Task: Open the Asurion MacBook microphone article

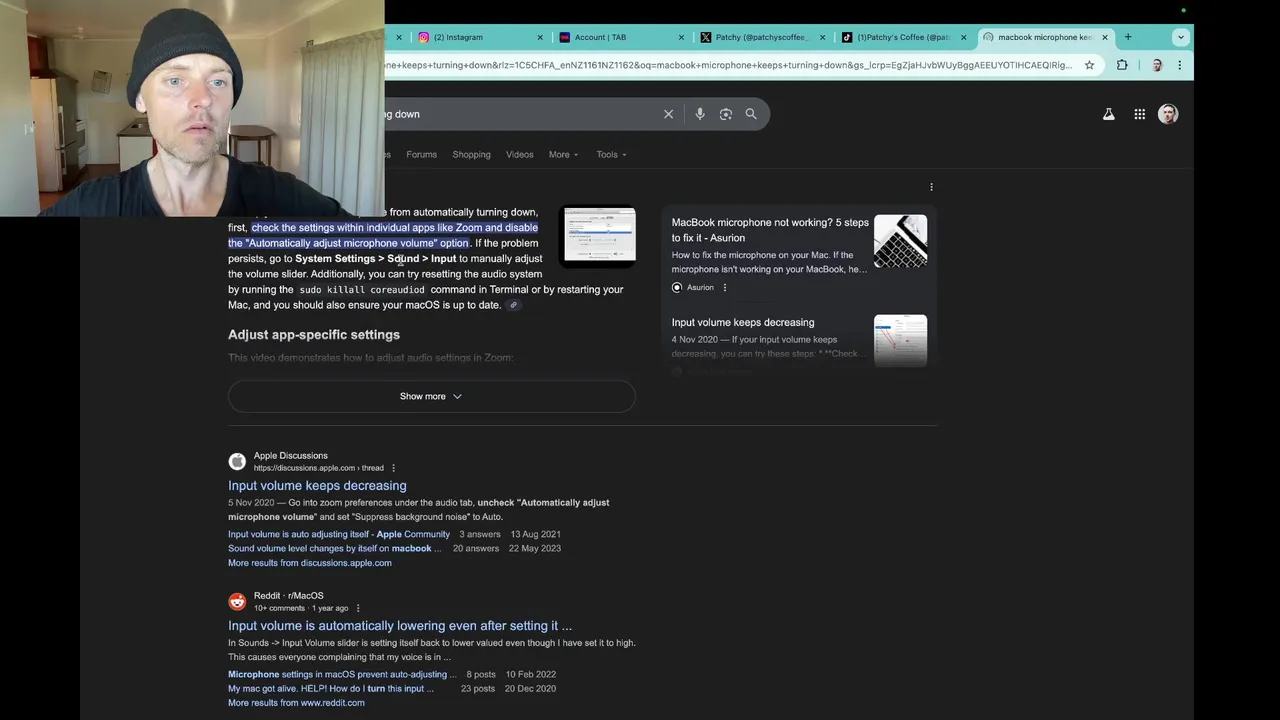Action: (770, 230)
